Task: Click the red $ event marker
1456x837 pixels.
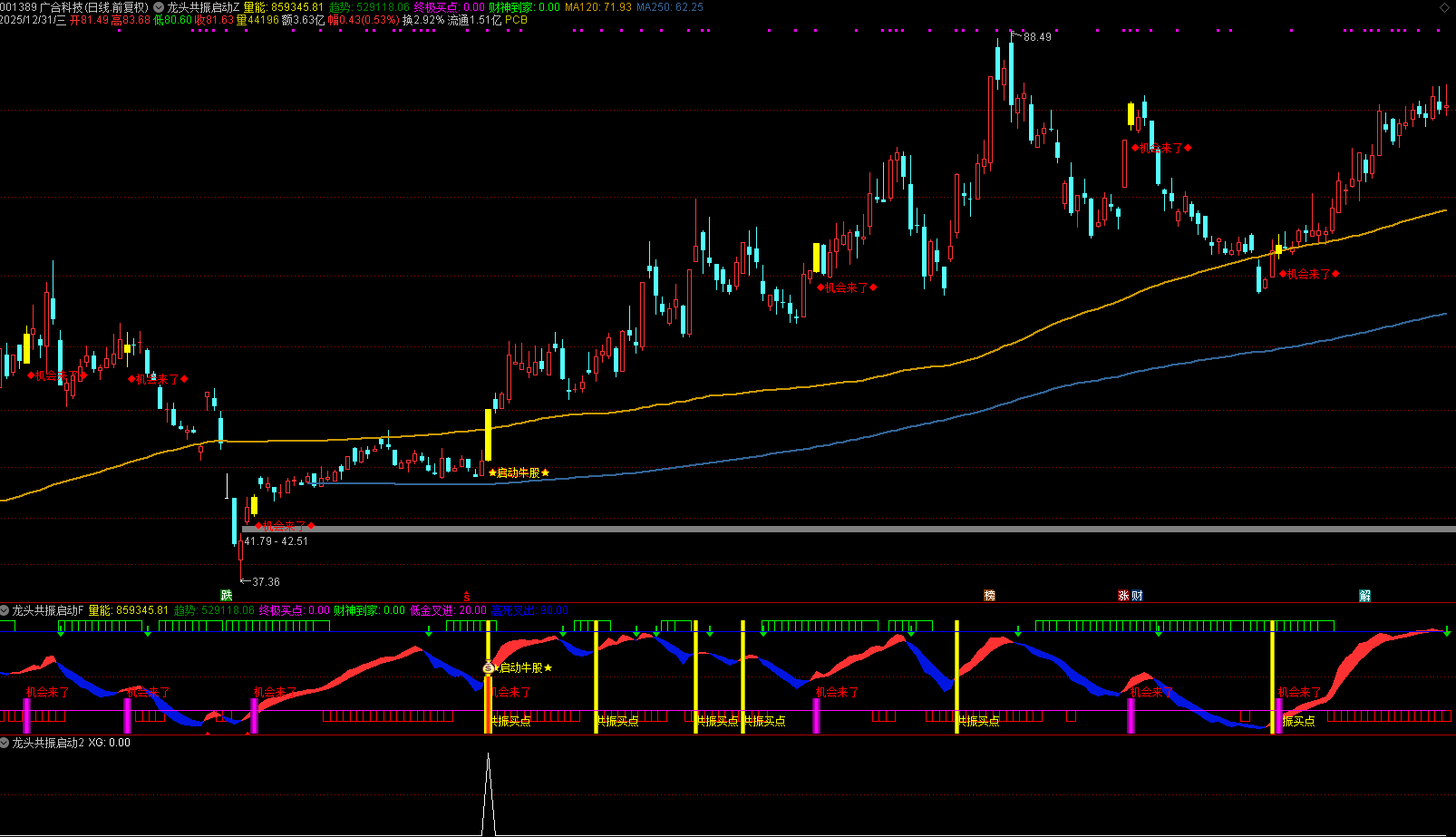Action: click(467, 596)
